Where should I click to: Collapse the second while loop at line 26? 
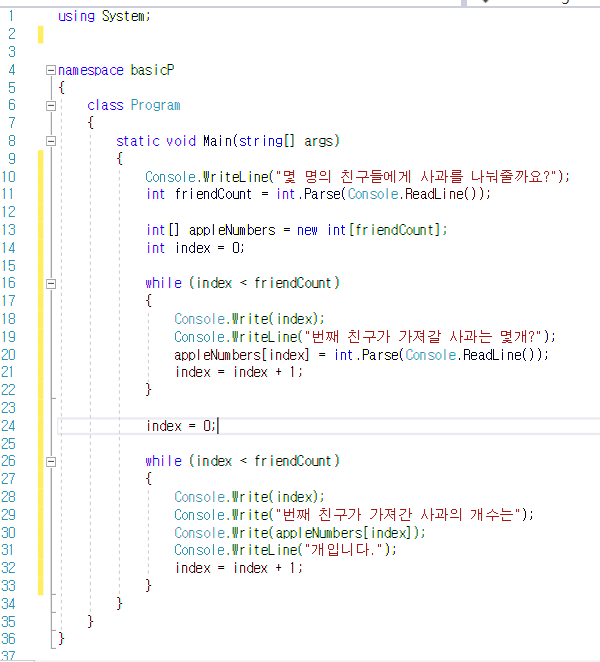pos(51,462)
